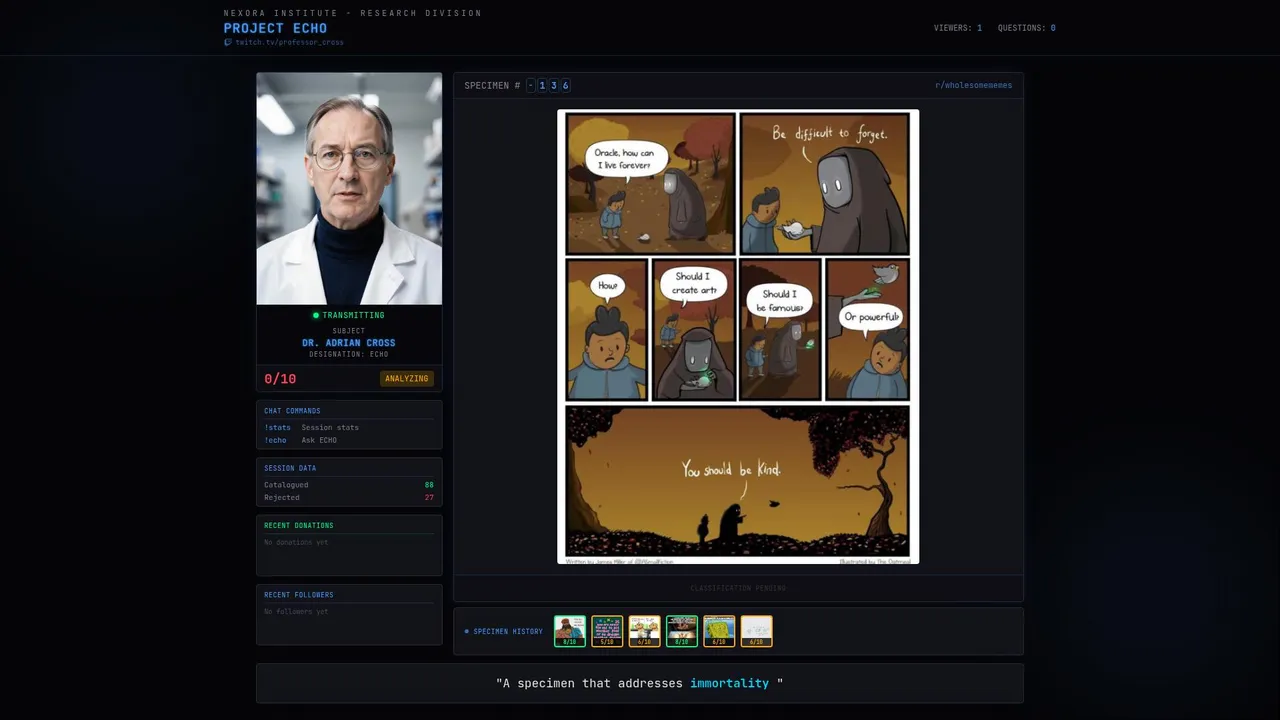The height and width of the screenshot is (720, 1280).
Task: Click the CHAT COMMANDS panel header
Action: pos(292,411)
